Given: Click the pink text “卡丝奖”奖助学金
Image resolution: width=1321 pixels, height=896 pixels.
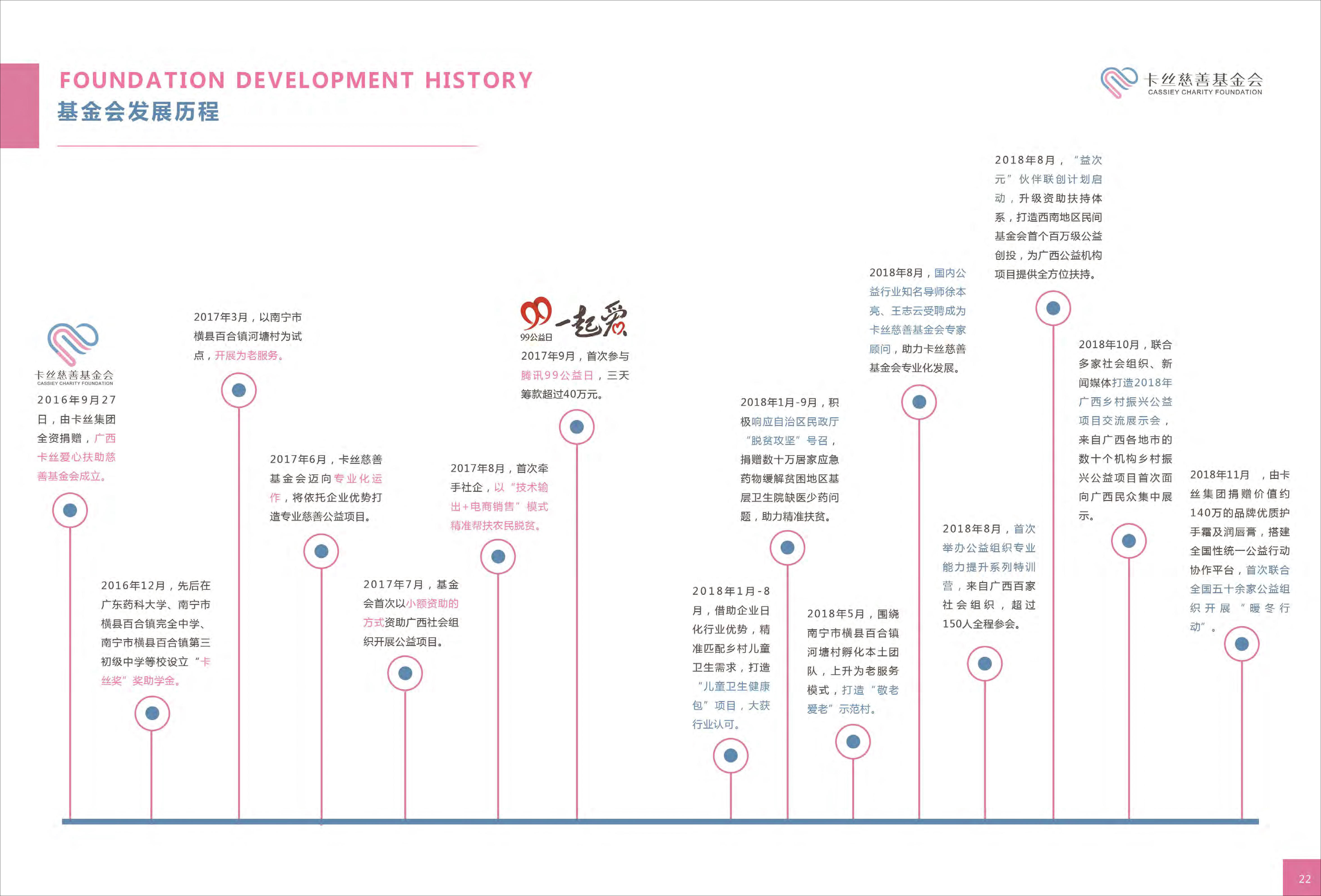Looking at the screenshot, I should click(x=156, y=671).
